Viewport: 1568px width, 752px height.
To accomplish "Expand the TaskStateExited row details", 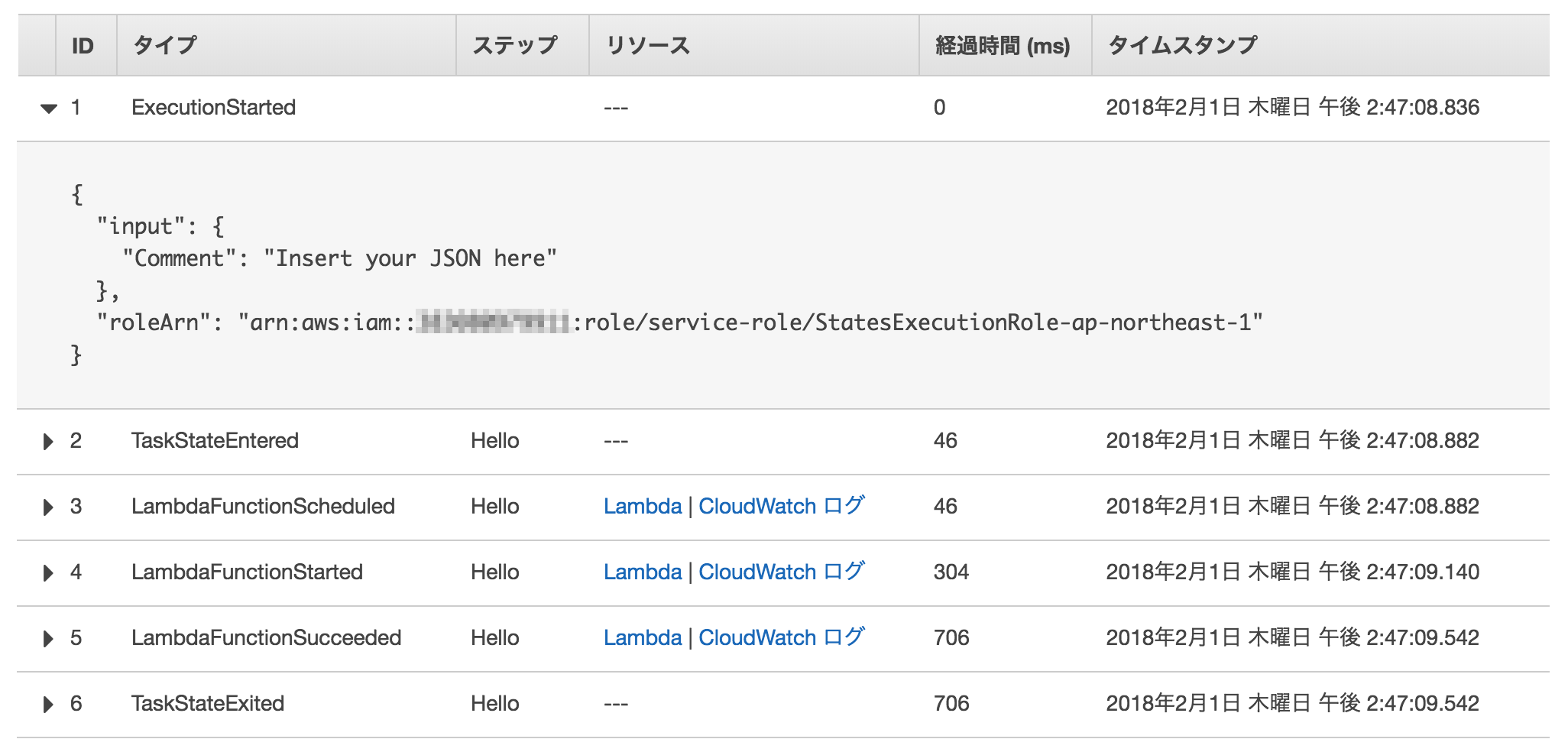I will [x=50, y=704].
